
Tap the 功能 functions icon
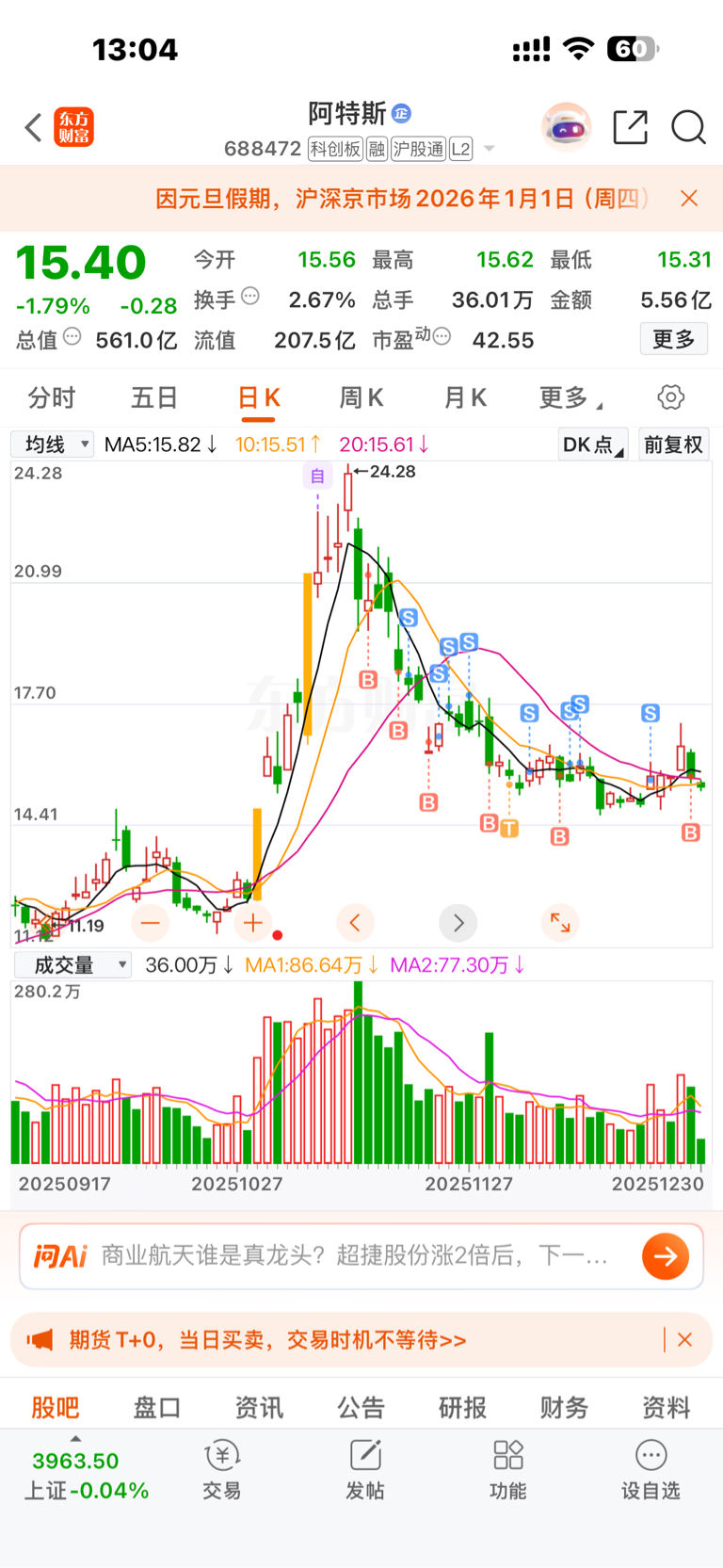click(508, 1470)
